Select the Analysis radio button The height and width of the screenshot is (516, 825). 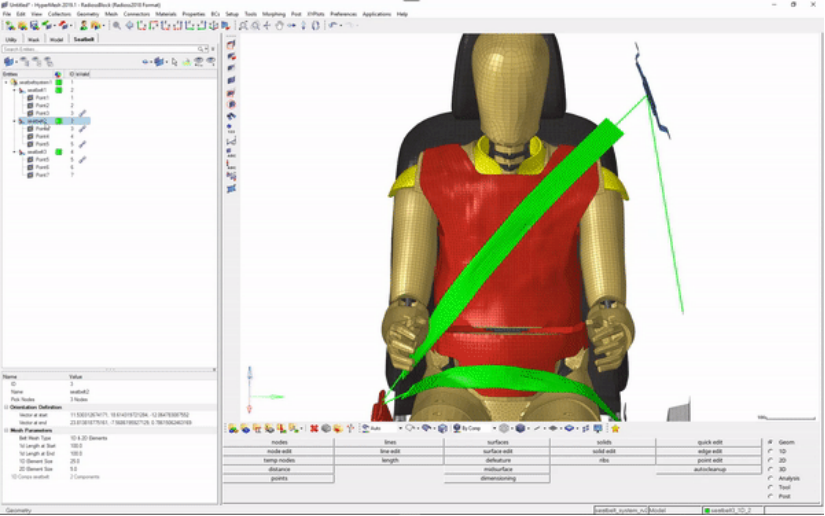771,478
